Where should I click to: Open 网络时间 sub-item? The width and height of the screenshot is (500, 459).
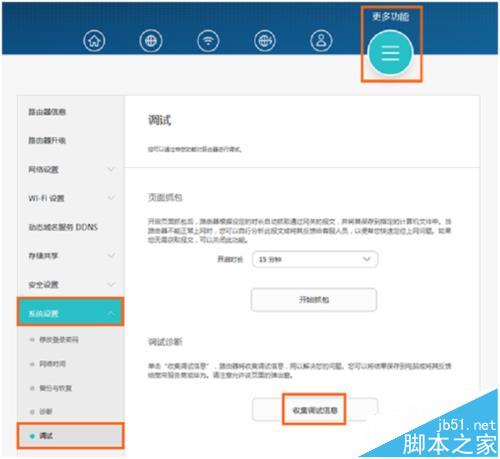52,364
